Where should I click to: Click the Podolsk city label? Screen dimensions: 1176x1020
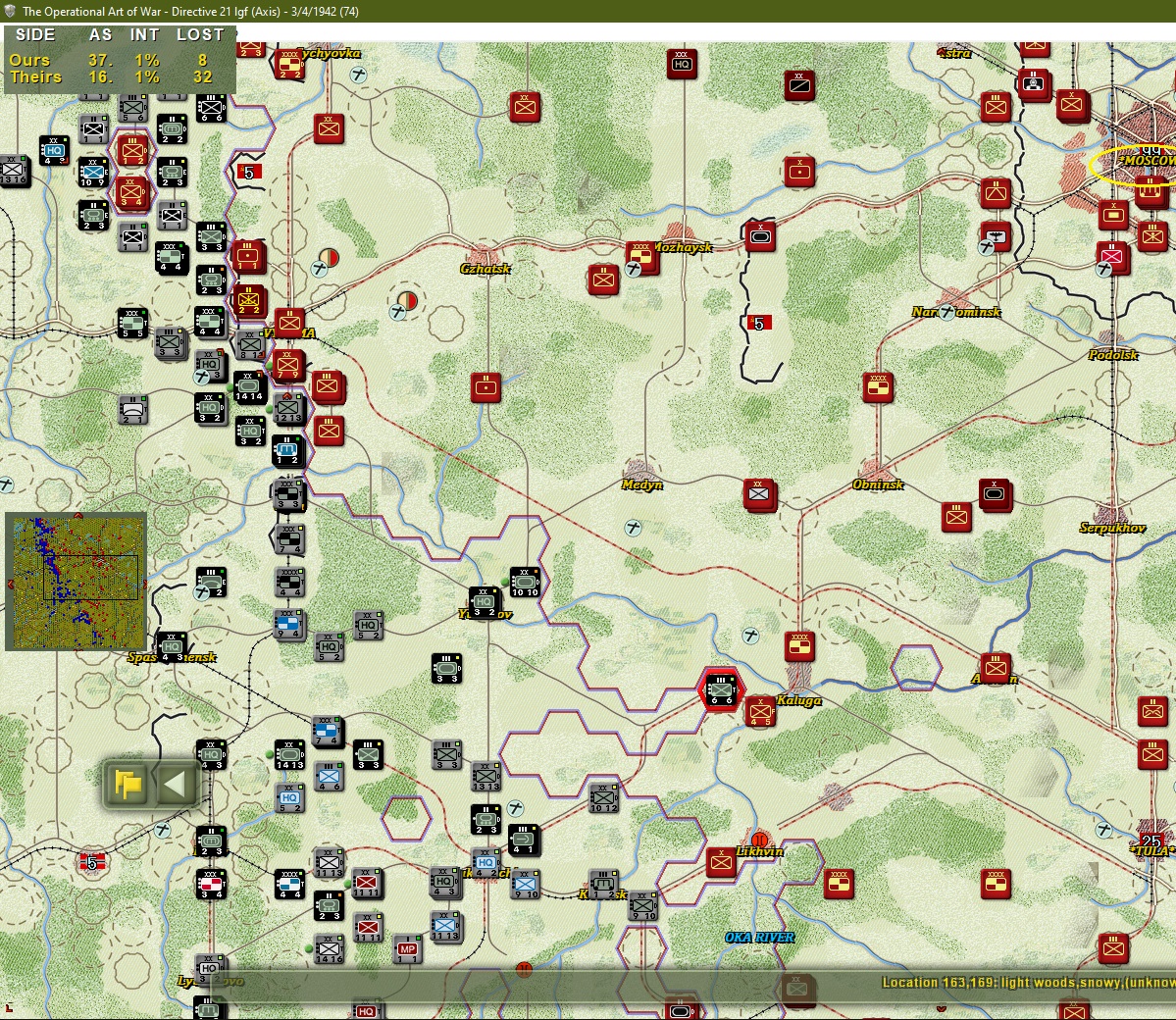[1113, 355]
